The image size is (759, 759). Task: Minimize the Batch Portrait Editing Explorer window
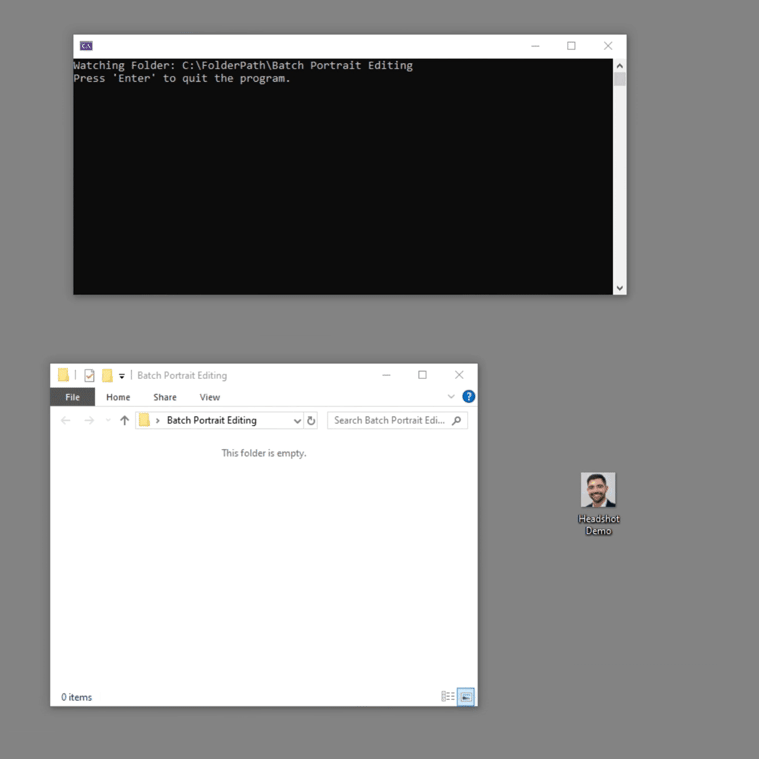click(386, 375)
